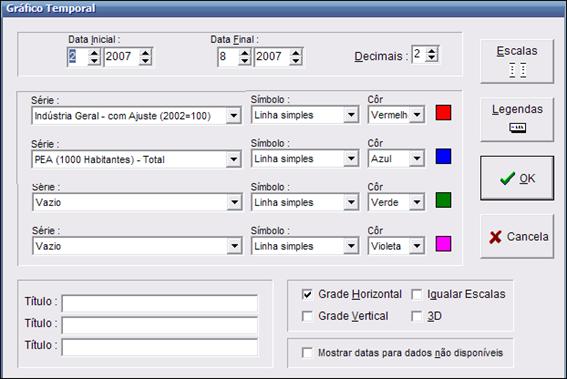The image size is (567, 379).
Task: Enable Grade Vertical checkbox
Action: click(307, 316)
